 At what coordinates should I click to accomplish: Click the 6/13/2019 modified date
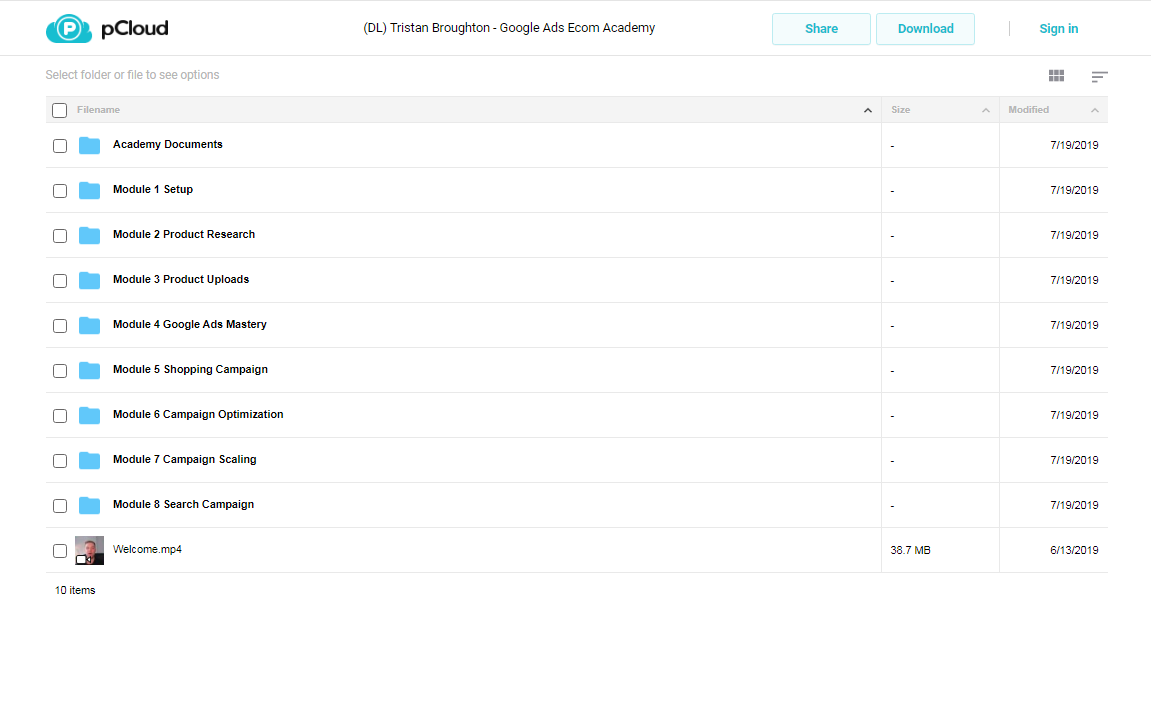1074,551
